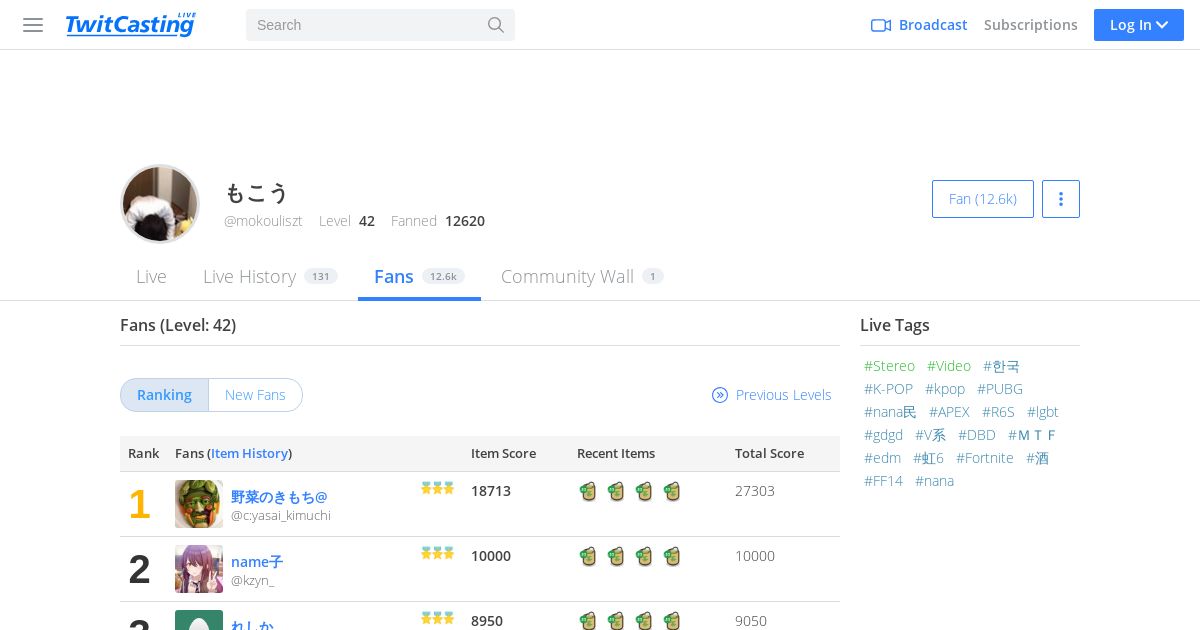Click the #酒 tag
The image size is (1200, 630).
click(x=1037, y=458)
